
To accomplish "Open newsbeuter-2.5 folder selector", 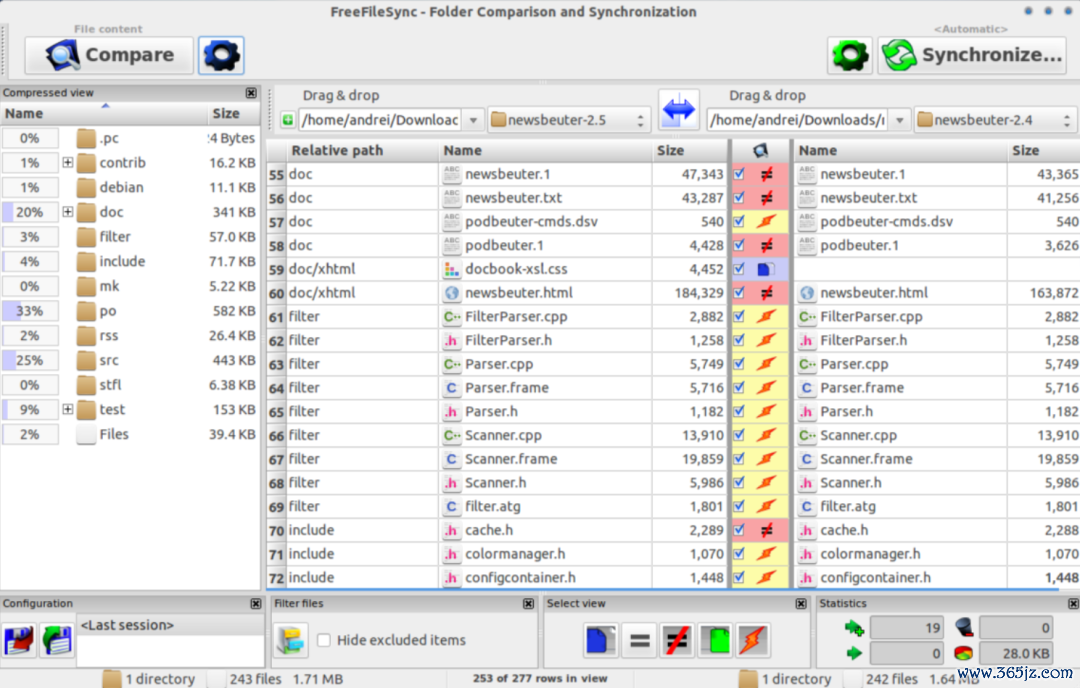I will 569,121.
